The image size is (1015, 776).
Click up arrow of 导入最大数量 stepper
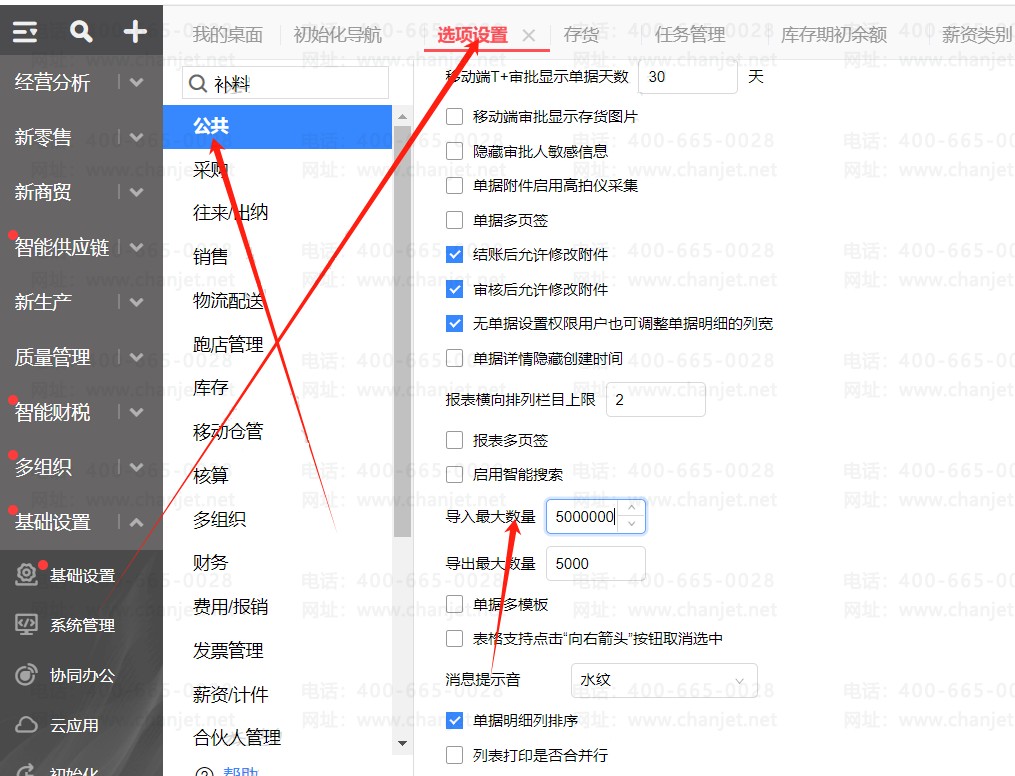(x=632, y=507)
